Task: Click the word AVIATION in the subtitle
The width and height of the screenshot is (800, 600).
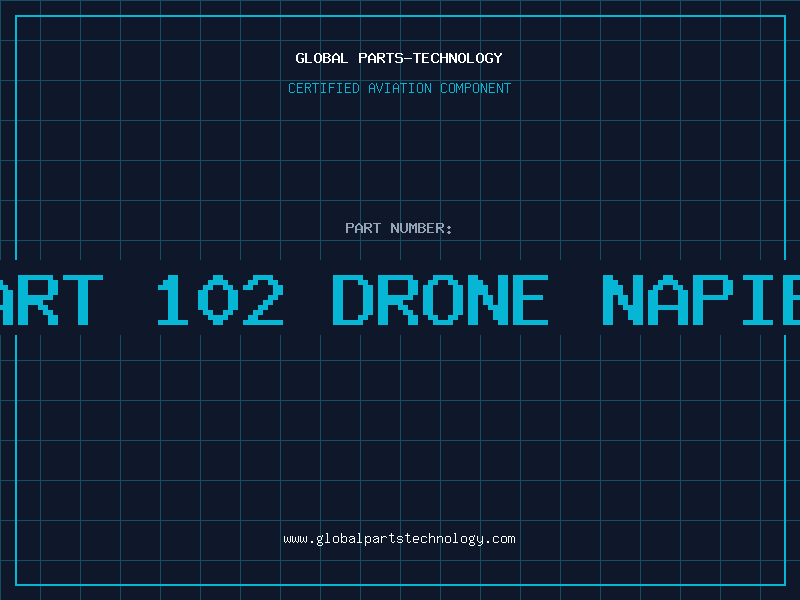Action: [x=401, y=89]
